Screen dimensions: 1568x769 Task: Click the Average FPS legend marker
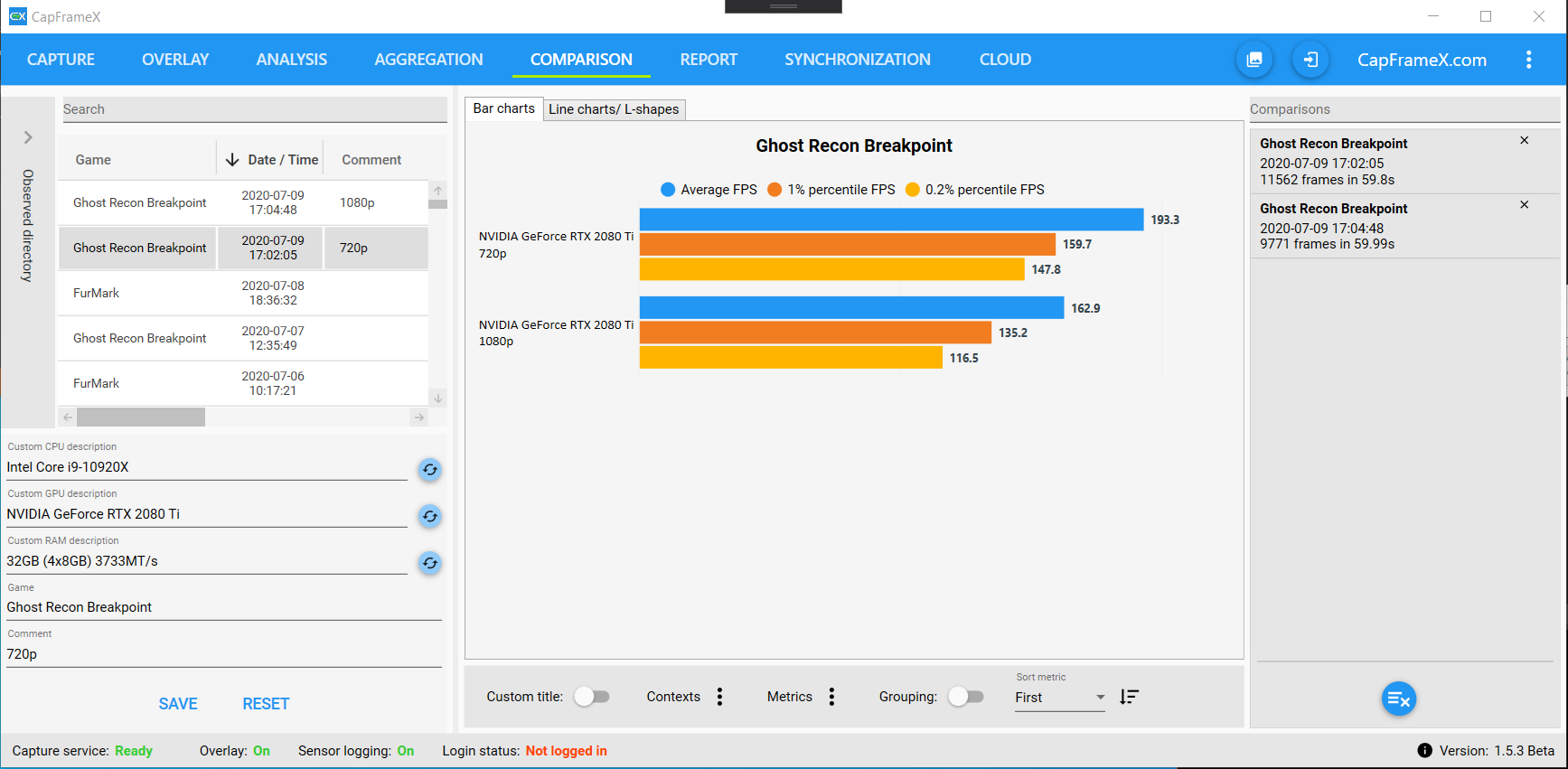point(668,190)
